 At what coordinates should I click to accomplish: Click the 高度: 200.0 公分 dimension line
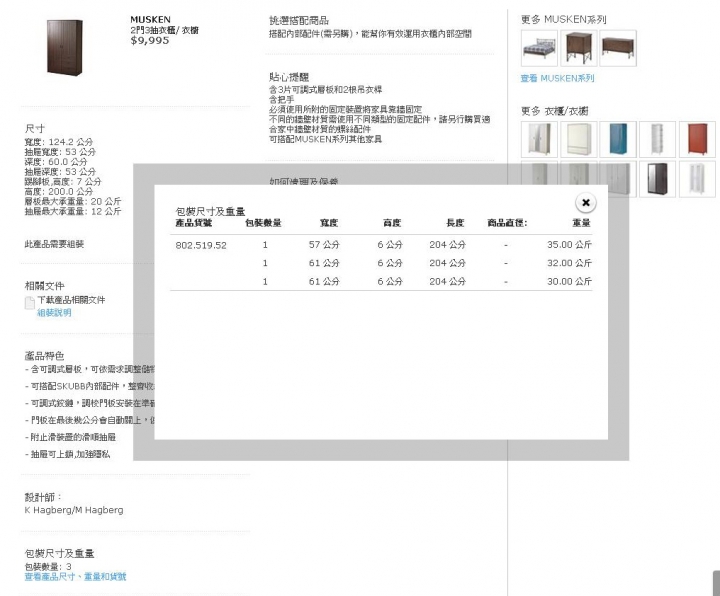pyautogui.click(x=59, y=191)
